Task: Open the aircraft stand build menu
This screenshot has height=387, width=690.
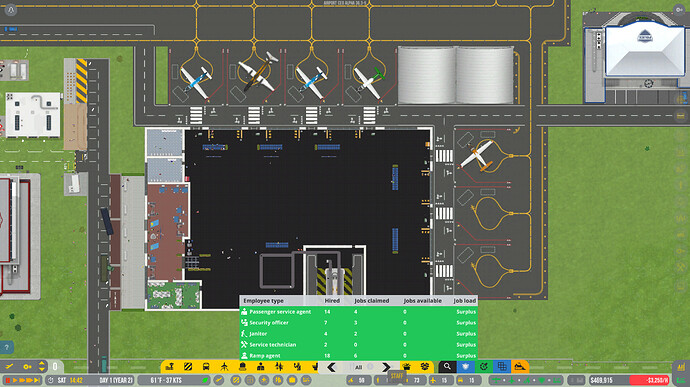Action: 224,367
